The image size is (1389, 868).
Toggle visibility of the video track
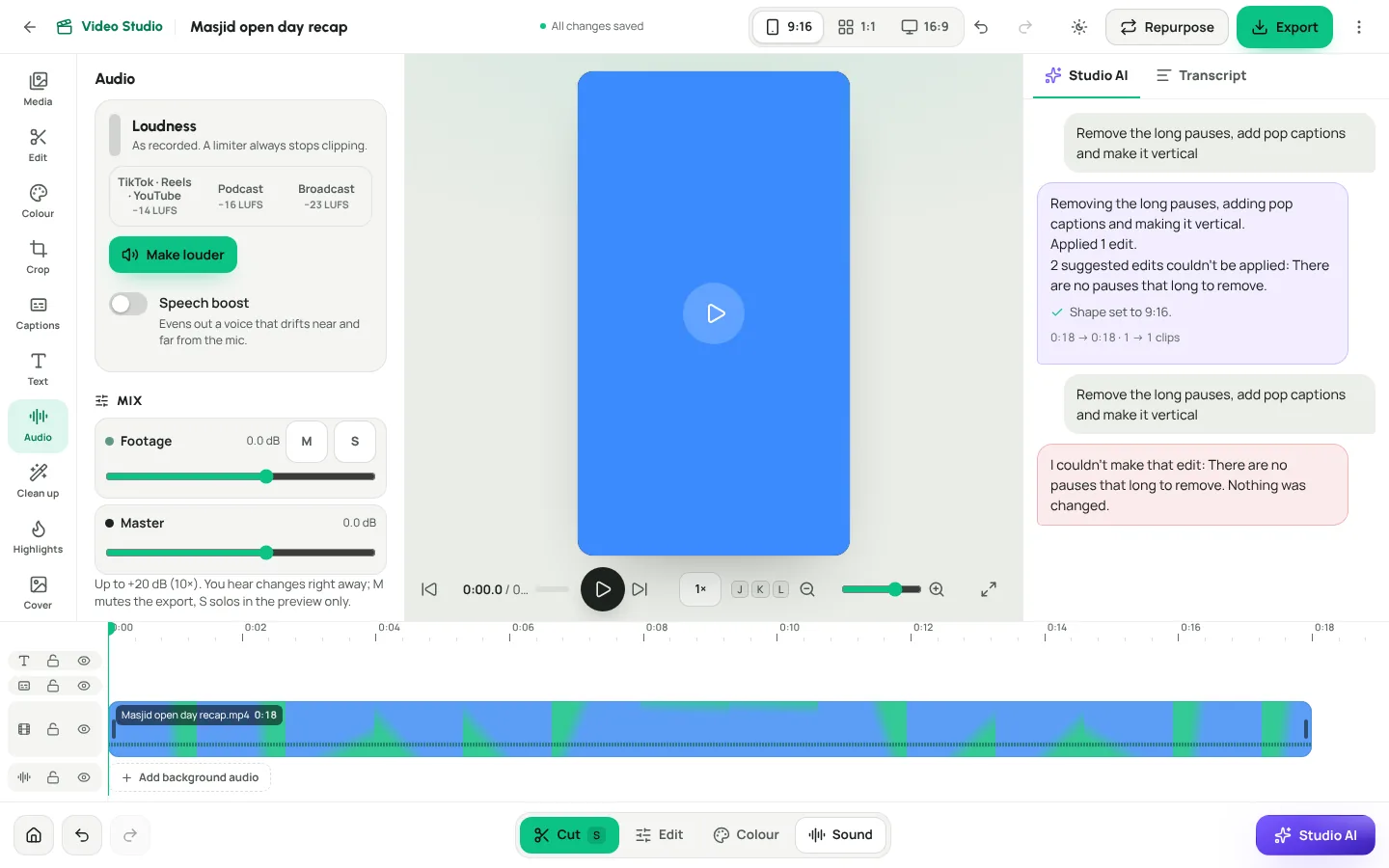pos(84,729)
